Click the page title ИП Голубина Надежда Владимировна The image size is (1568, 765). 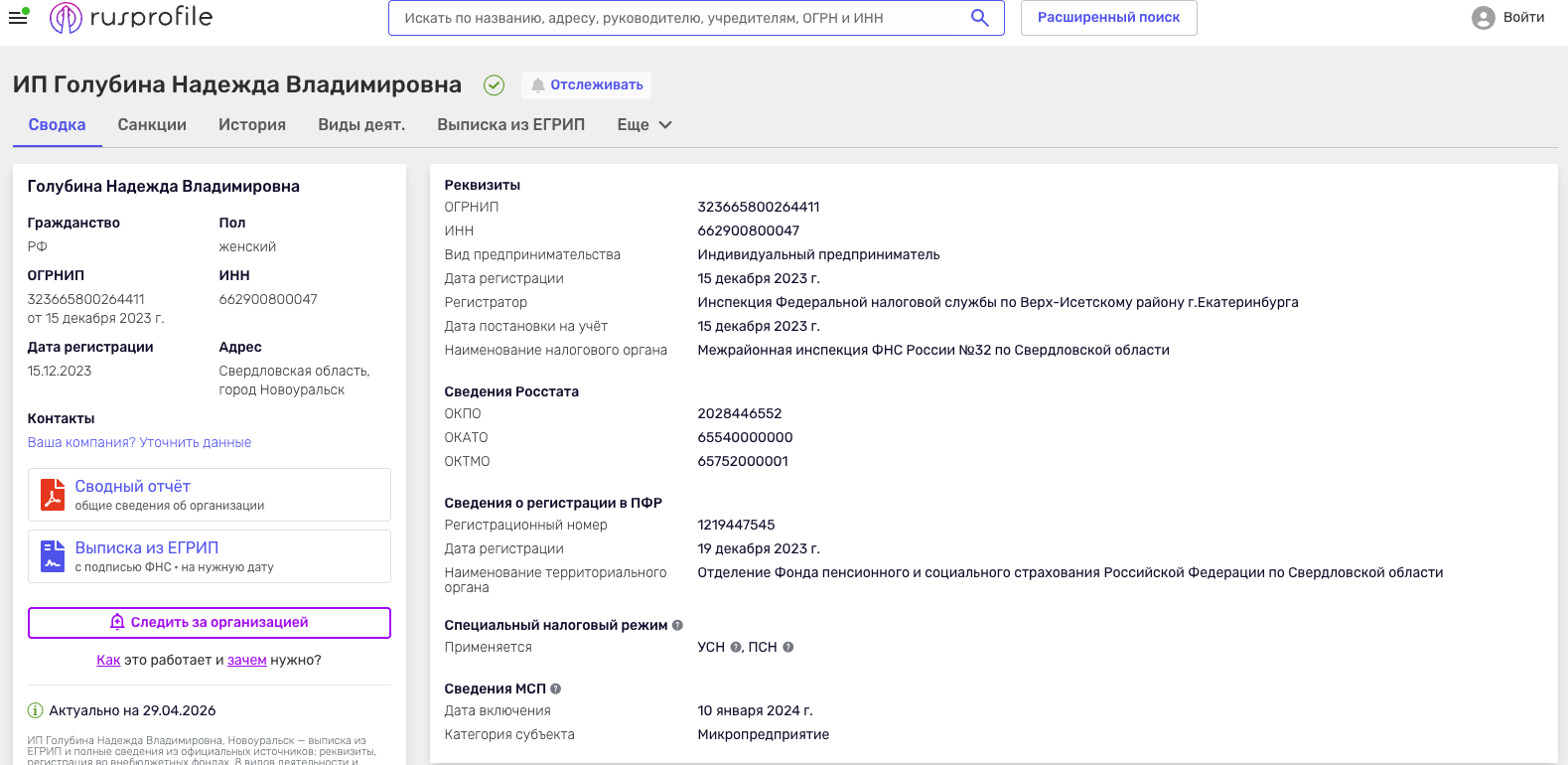tap(237, 84)
